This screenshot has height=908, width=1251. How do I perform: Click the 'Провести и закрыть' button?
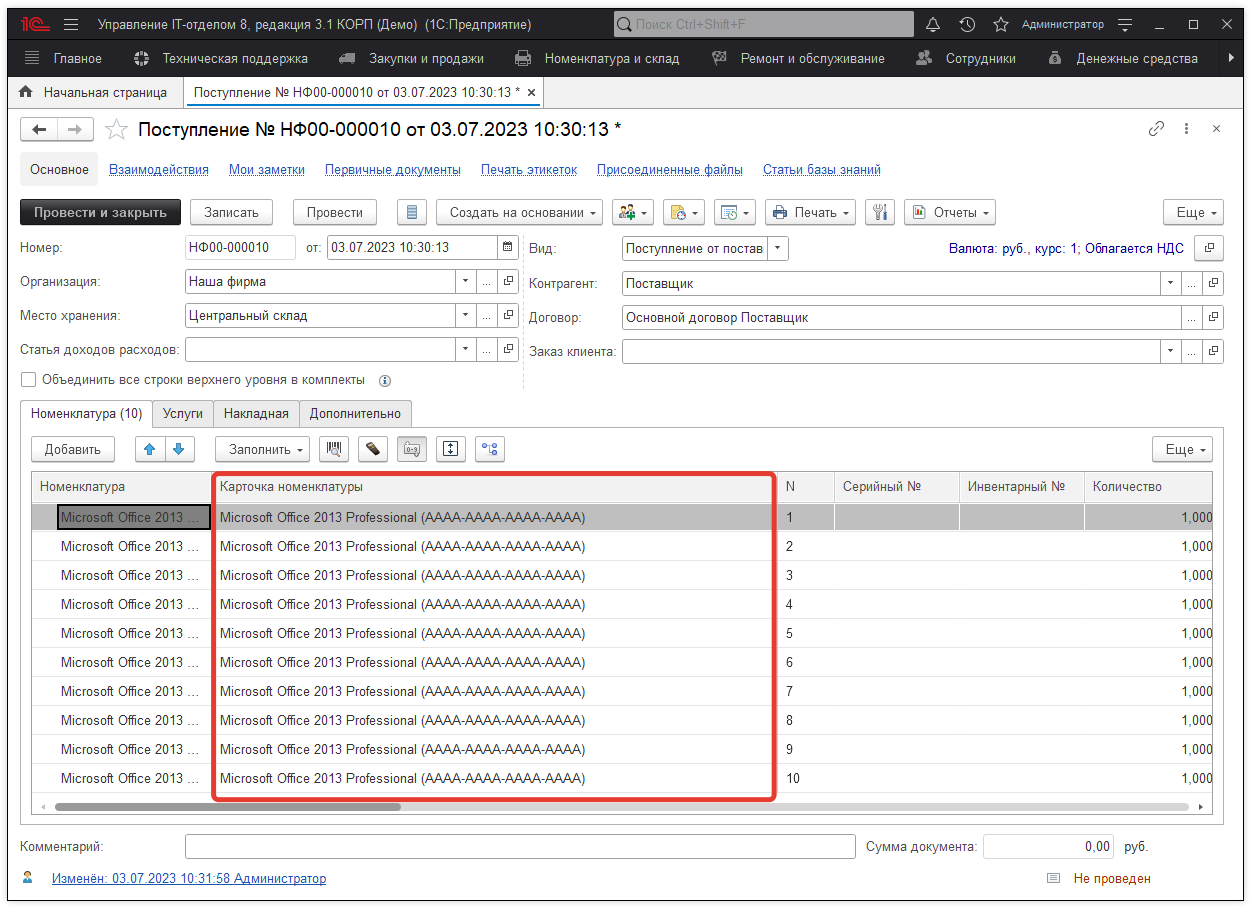coord(100,212)
